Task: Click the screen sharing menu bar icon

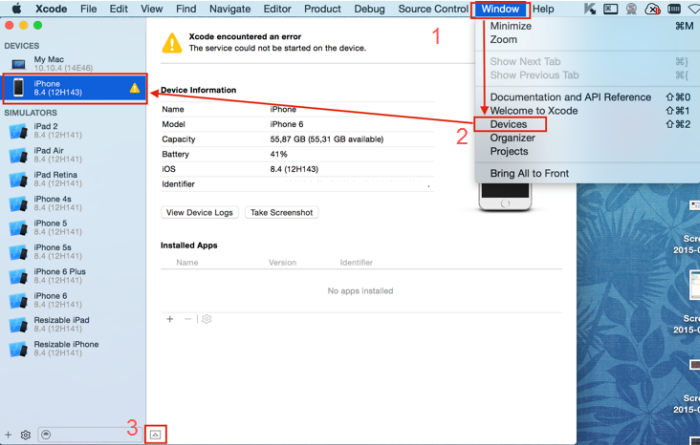Action: 610,8
